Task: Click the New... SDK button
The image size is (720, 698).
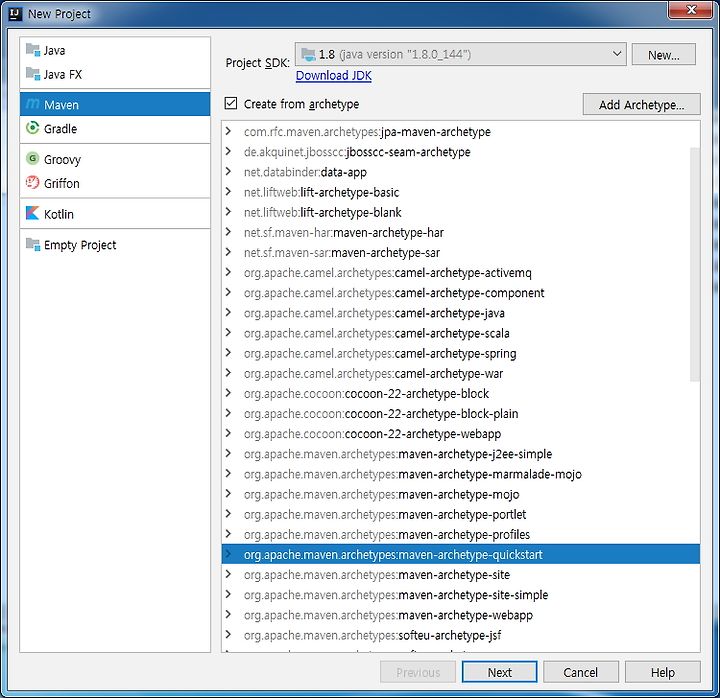Action: pyautogui.click(x=664, y=55)
